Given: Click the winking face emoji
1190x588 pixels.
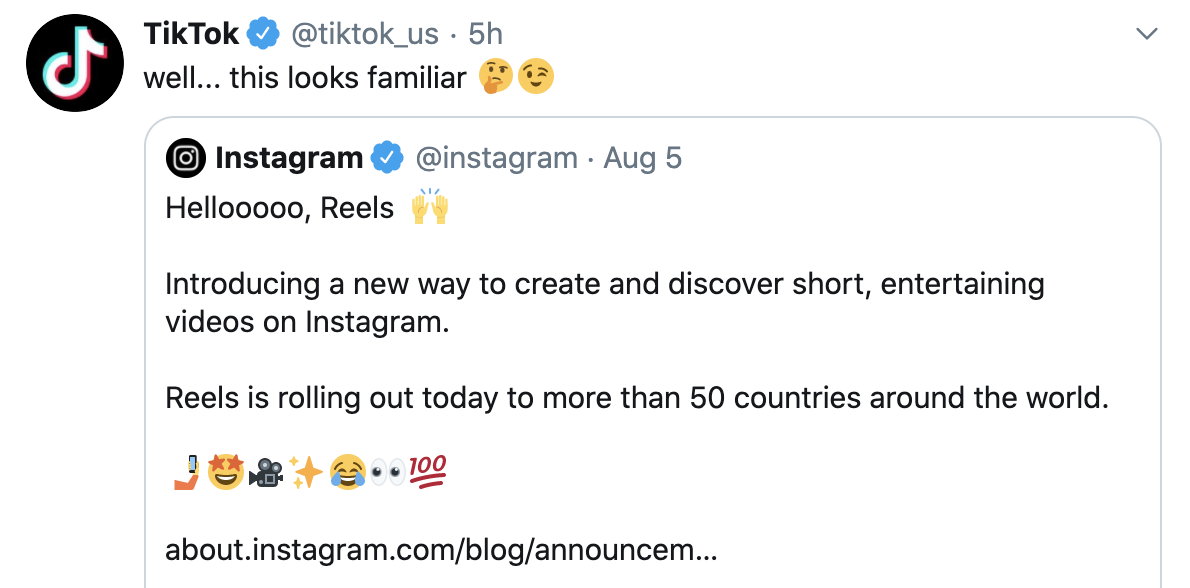Looking at the screenshot, I should click(x=535, y=77).
